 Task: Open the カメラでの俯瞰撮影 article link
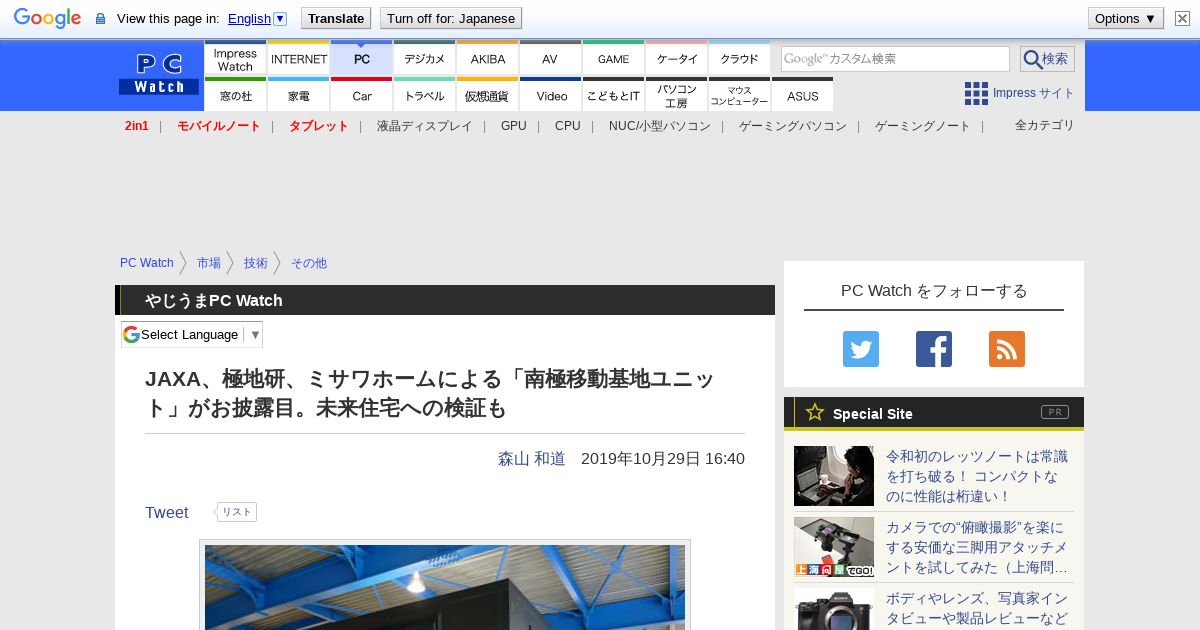click(x=977, y=547)
